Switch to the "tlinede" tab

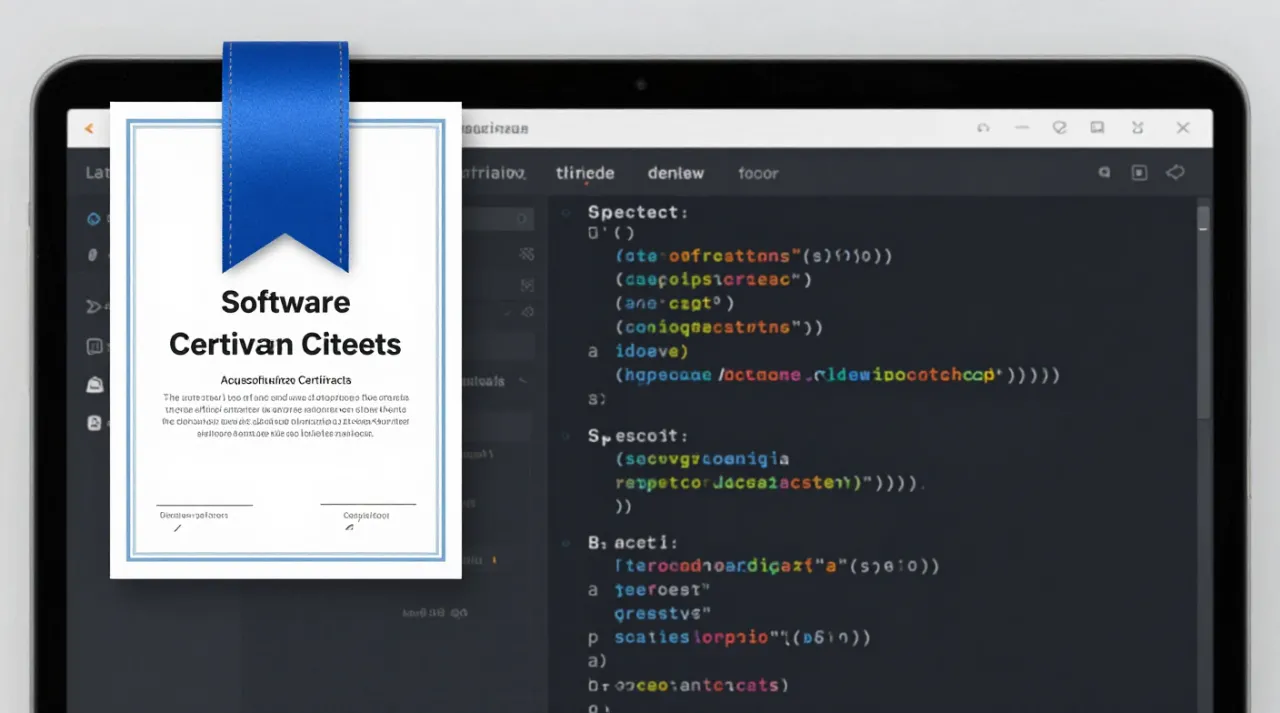585,173
